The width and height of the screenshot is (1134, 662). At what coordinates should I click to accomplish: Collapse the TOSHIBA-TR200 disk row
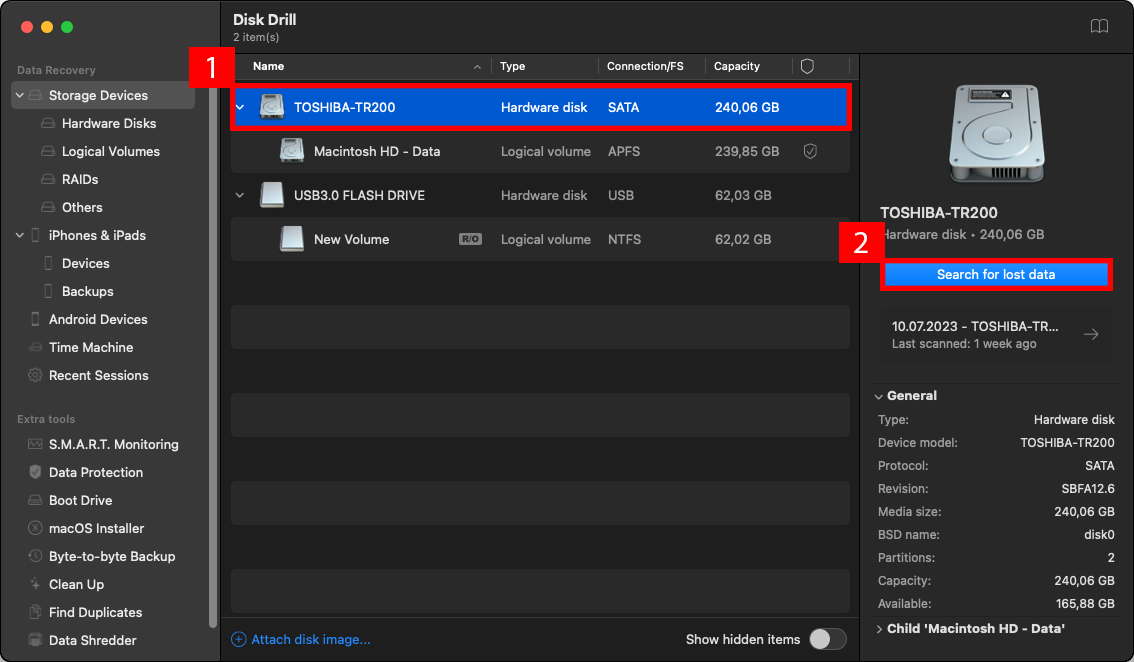click(240, 107)
